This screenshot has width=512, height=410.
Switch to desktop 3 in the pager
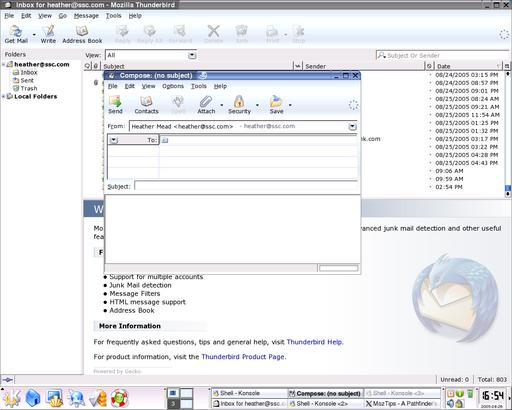pyautogui.click(x=173, y=404)
